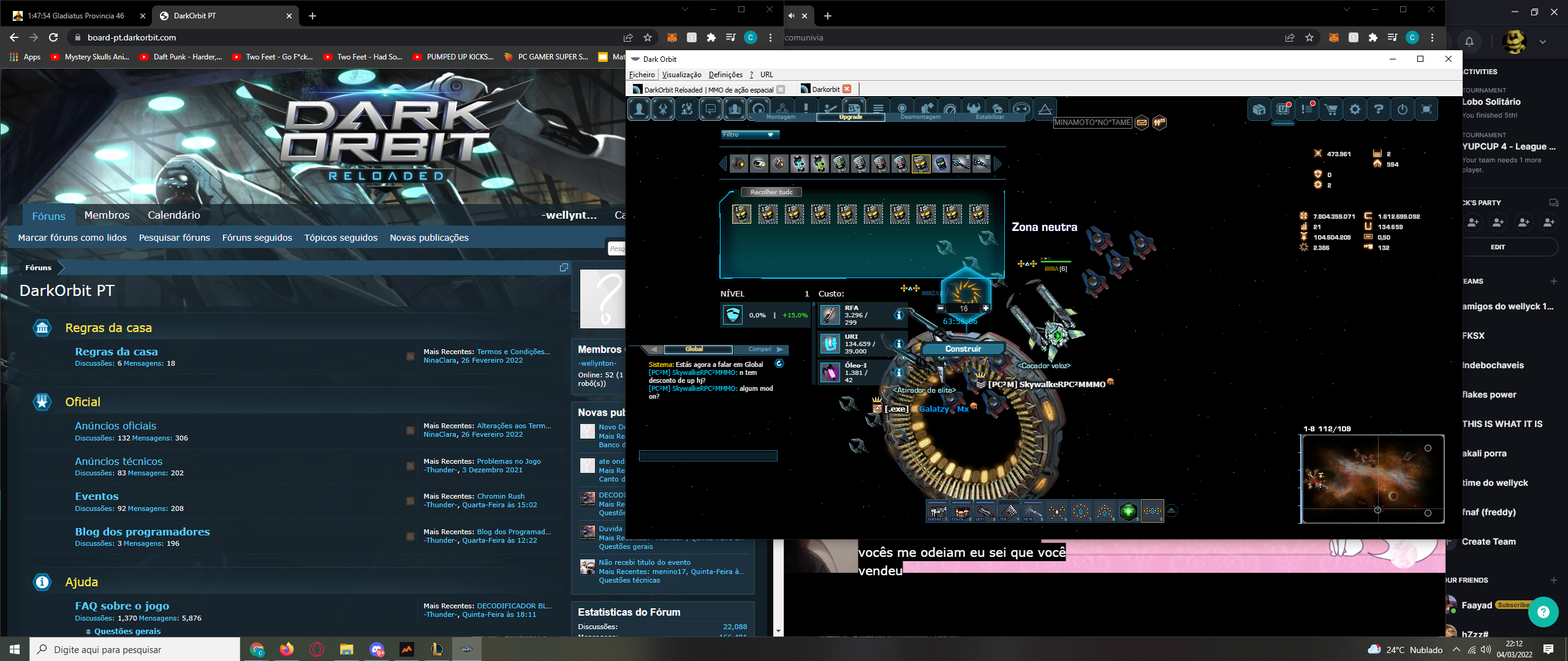The width and height of the screenshot is (1568, 661).
Task: Click the logout power icon in game
Action: point(1403,110)
